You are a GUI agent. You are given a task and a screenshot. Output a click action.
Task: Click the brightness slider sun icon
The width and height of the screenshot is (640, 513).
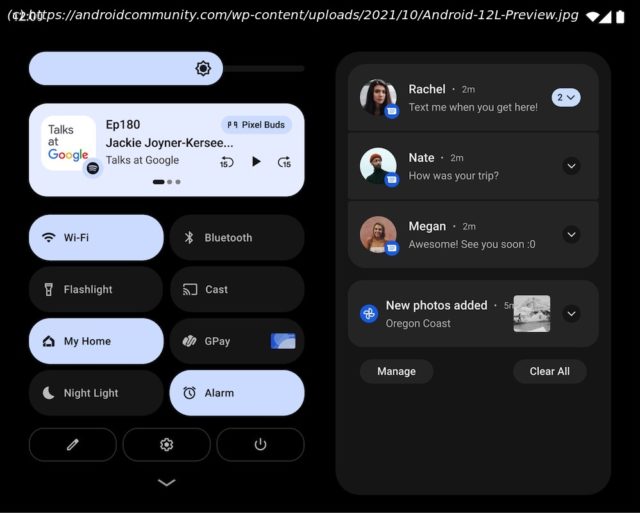203,68
